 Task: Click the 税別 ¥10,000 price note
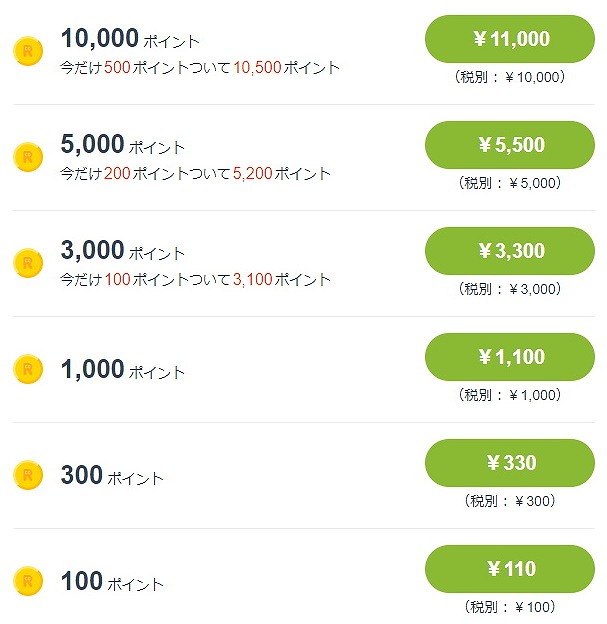coord(510,77)
